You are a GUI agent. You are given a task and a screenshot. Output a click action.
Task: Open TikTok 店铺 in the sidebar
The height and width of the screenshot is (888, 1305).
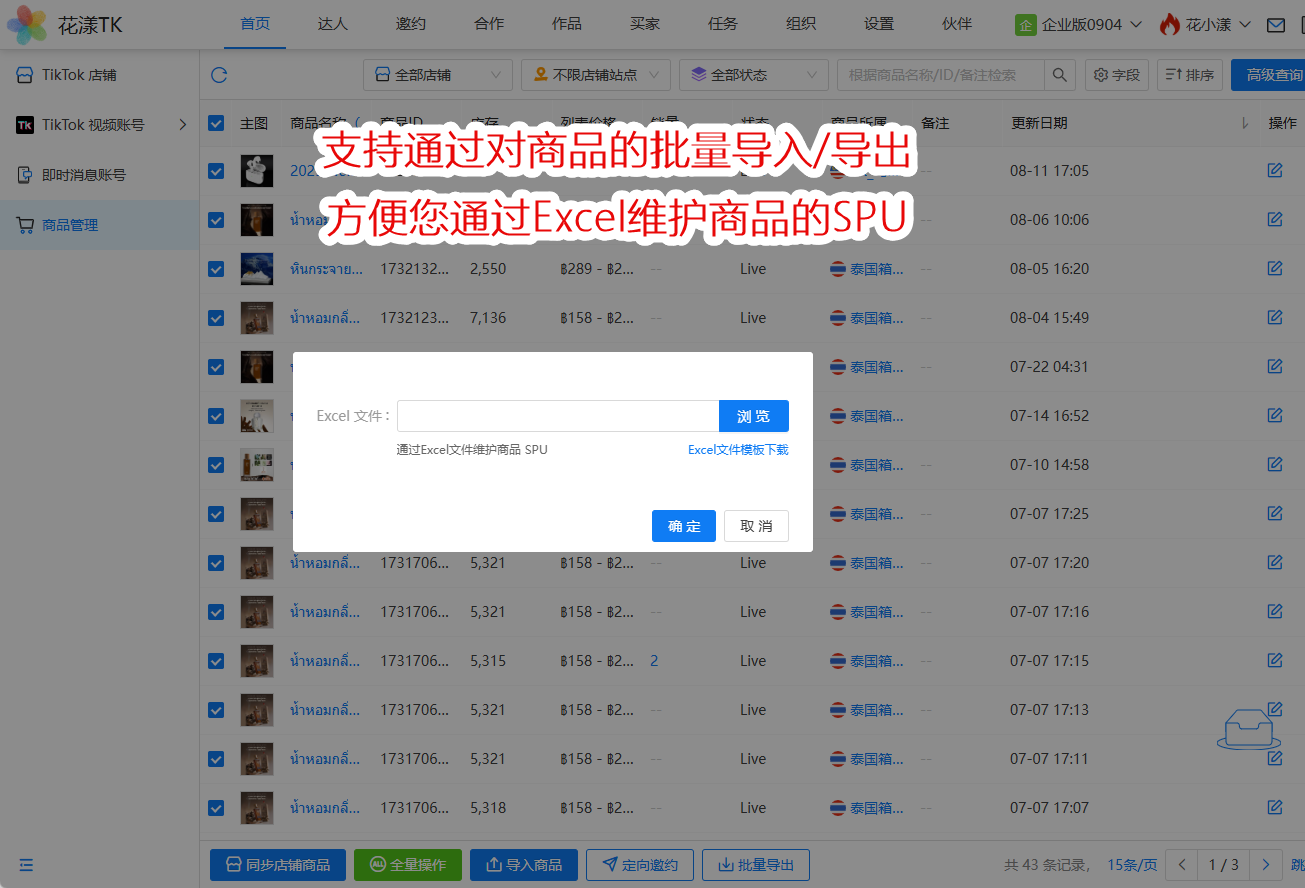[x=80, y=75]
